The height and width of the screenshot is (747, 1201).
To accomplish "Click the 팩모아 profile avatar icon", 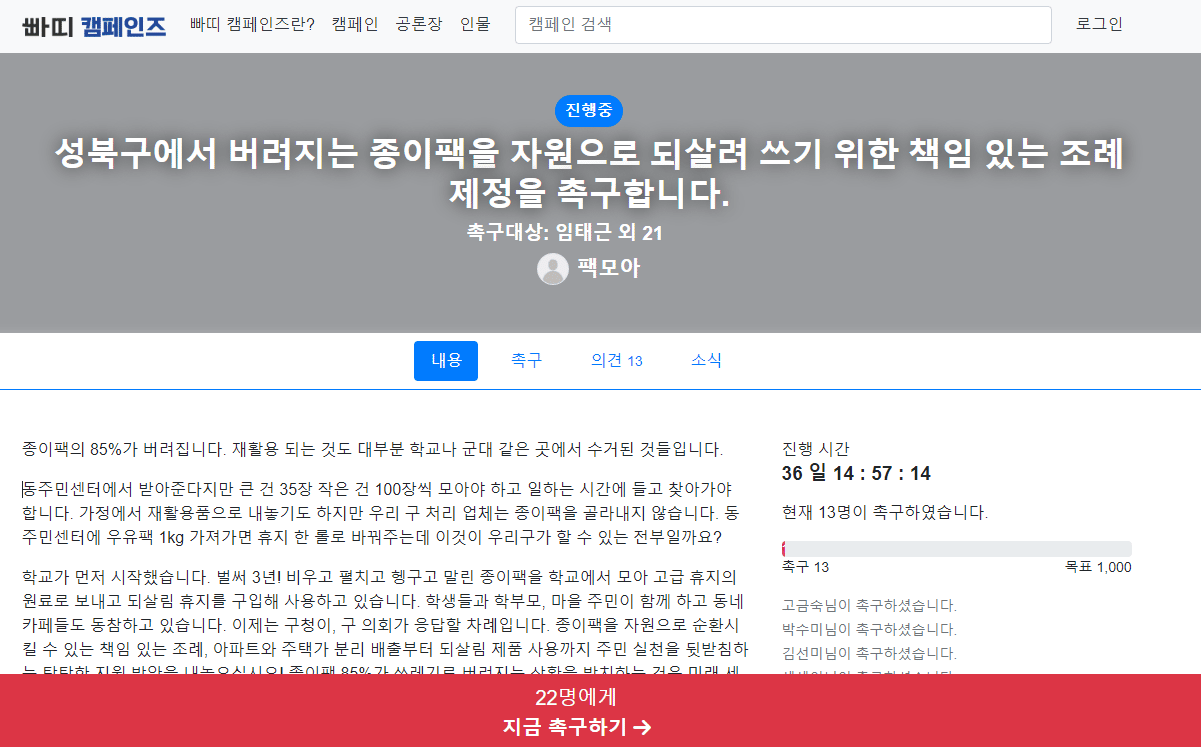I will (x=553, y=269).
